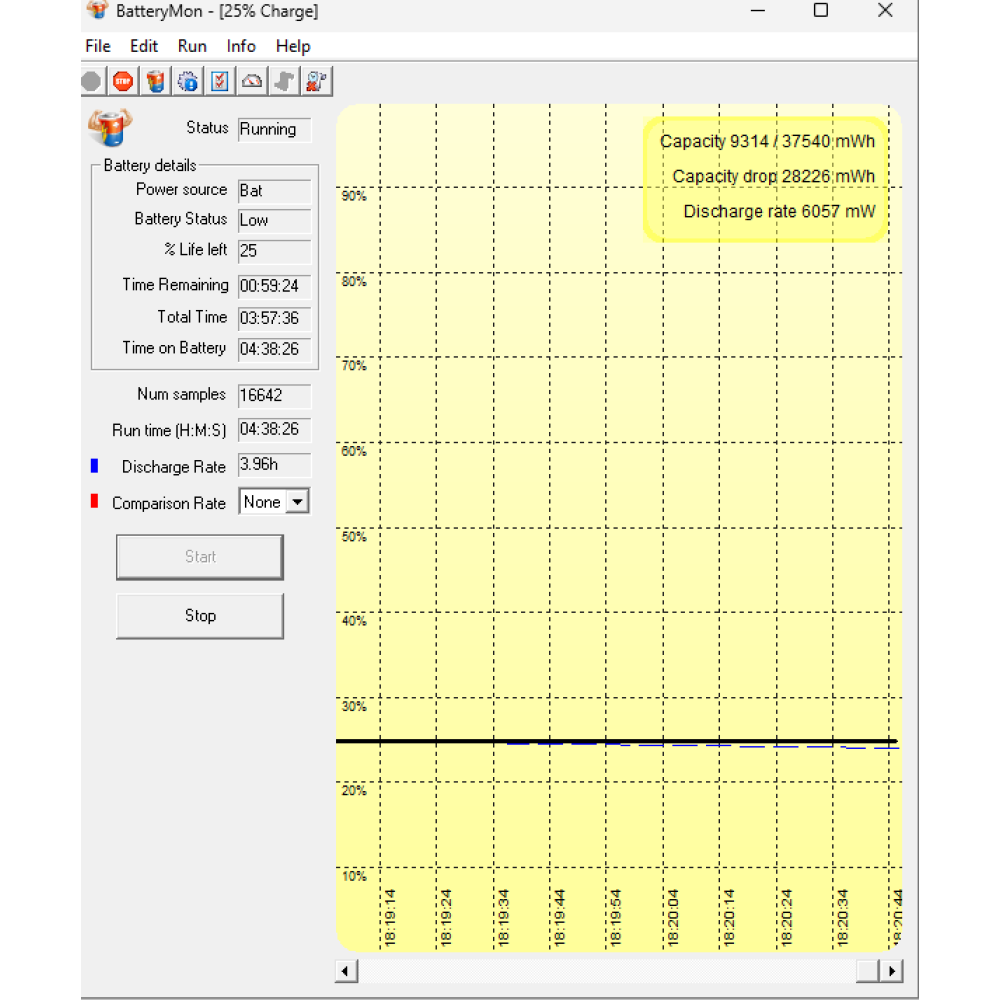Click the gauge meter toolbar icon
1000x1000 pixels.
coord(252,81)
